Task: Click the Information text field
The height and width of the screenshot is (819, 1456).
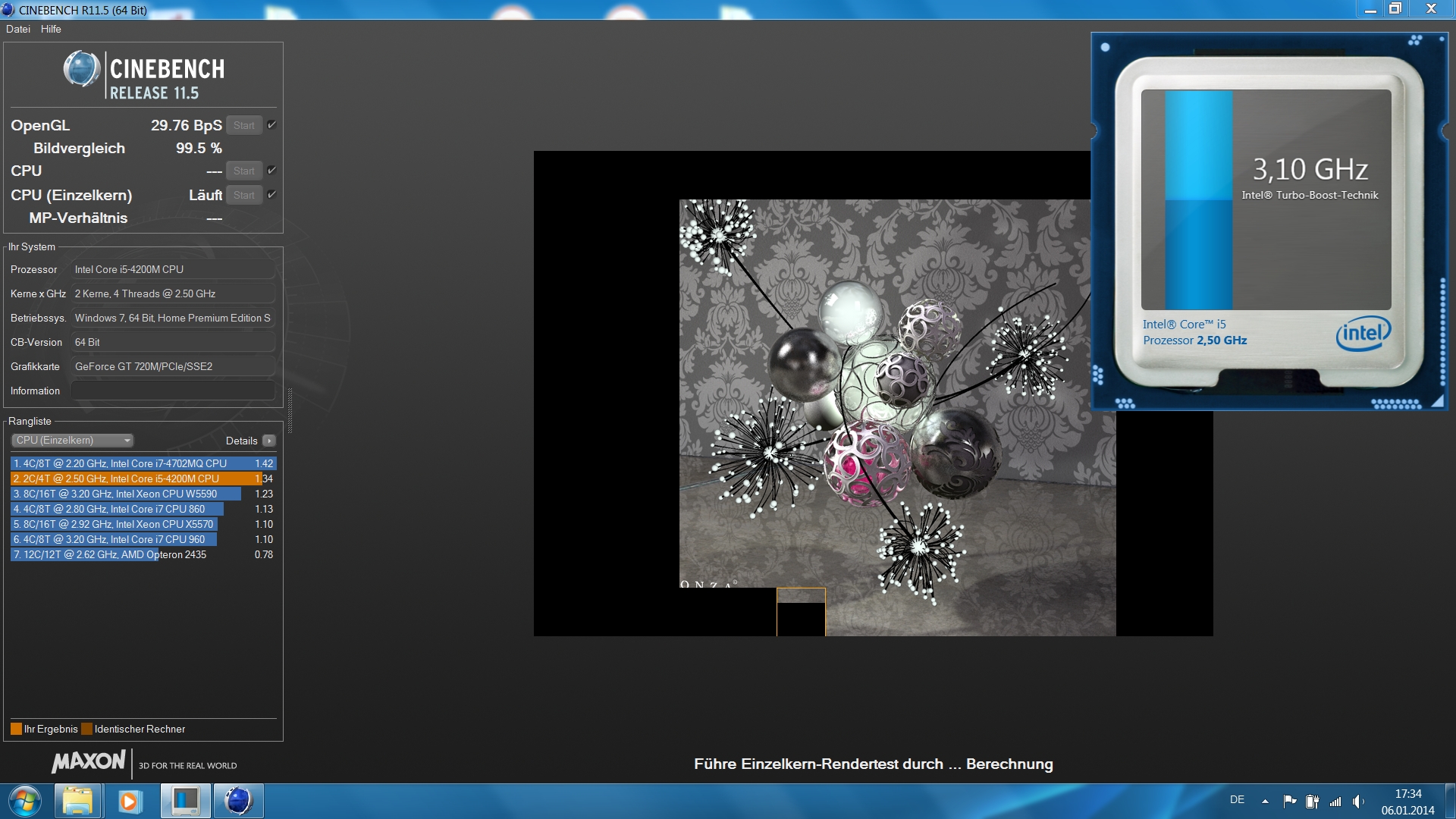Action: coord(173,391)
